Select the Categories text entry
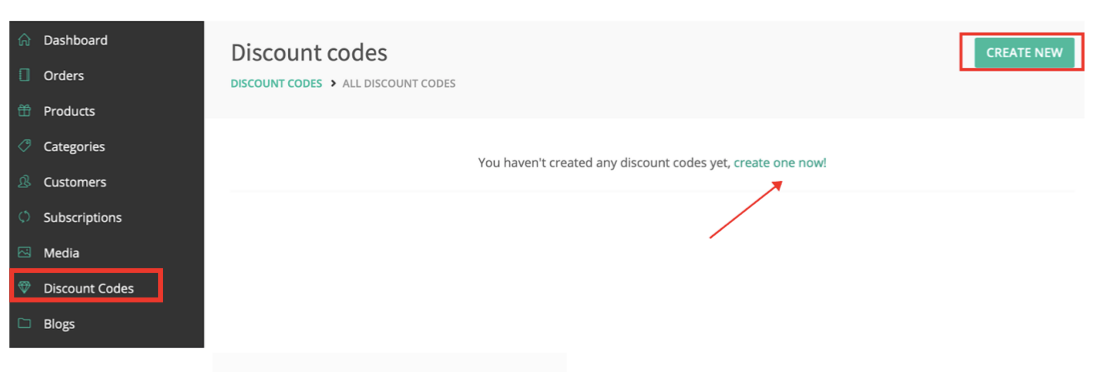The image size is (1096, 372). pyautogui.click(x=74, y=147)
